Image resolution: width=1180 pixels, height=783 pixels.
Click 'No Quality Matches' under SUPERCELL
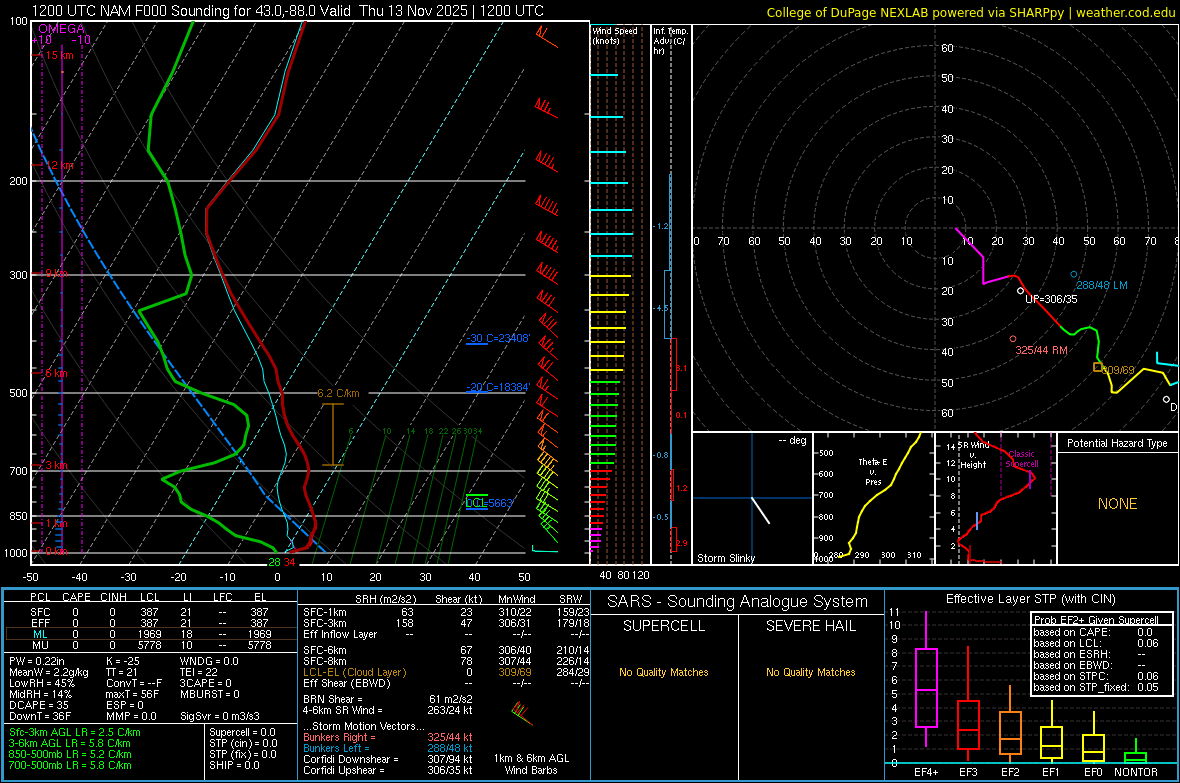(x=664, y=672)
